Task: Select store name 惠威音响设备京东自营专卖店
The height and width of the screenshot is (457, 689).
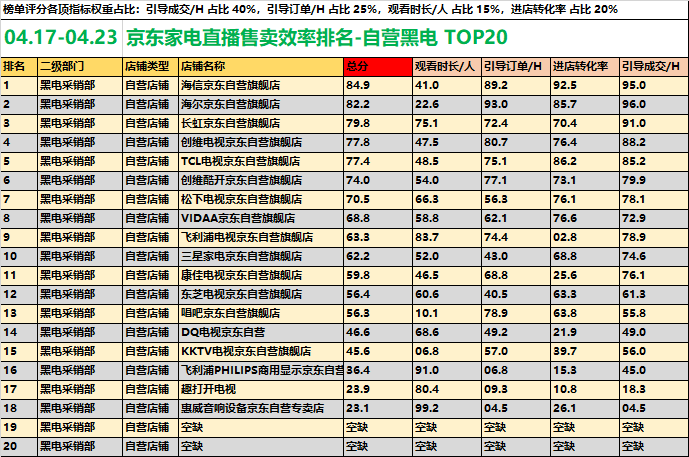Action: pos(252,408)
